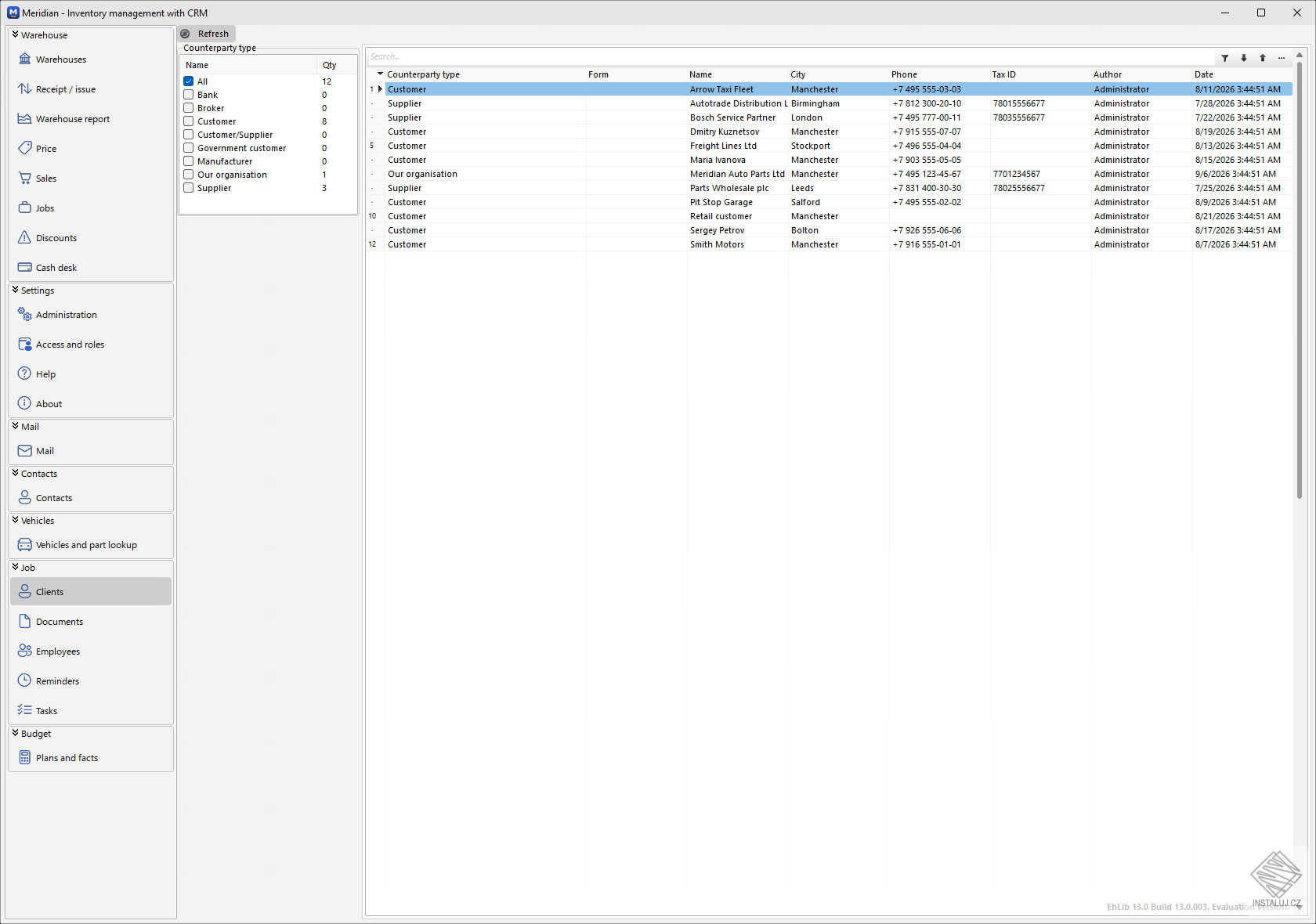Open the Cash desk card icon
The height and width of the screenshot is (924, 1316).
coord(25,268)
